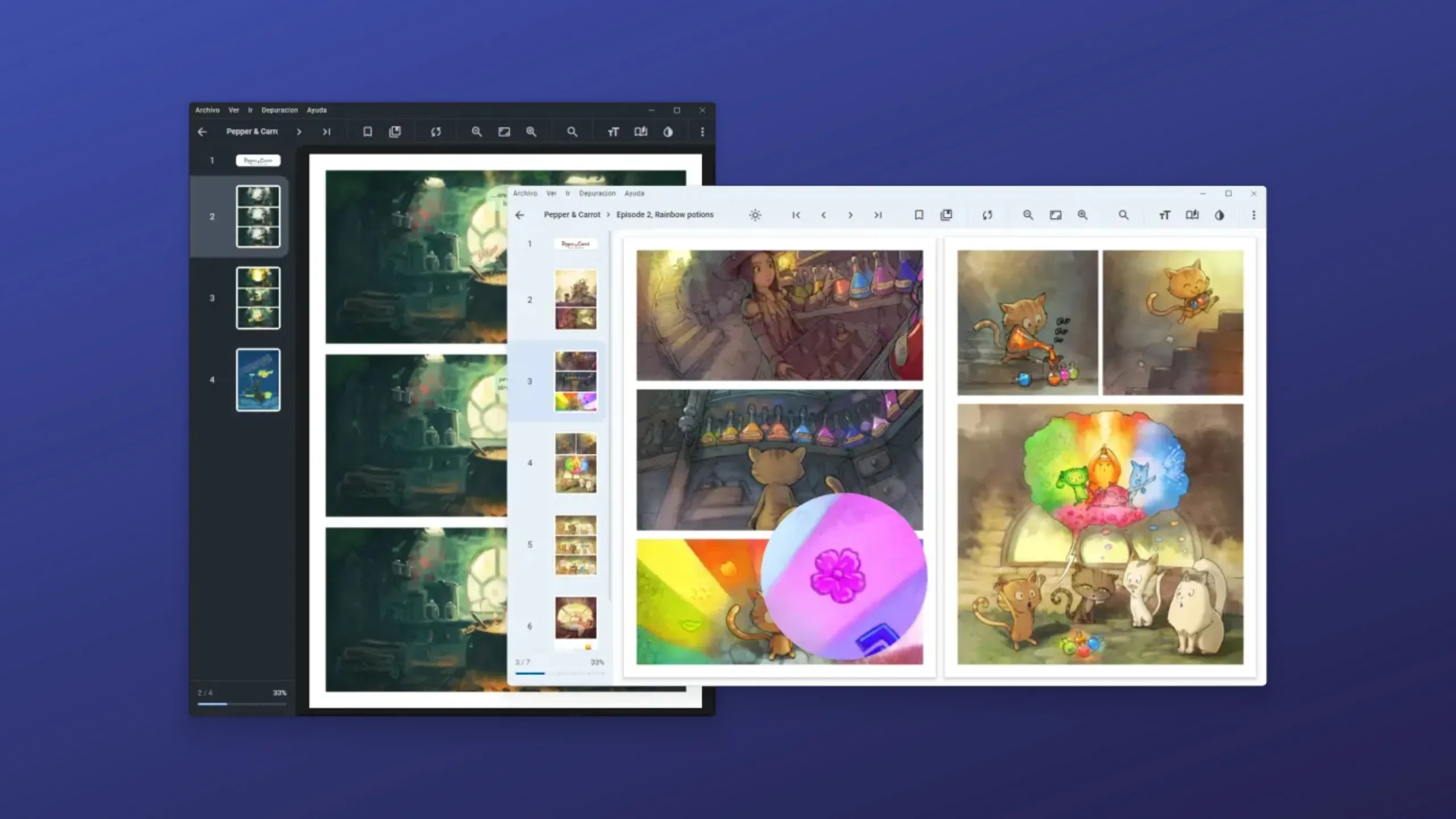Select page 5 thumbnail in light window
1456x819 pixels.
576,545
